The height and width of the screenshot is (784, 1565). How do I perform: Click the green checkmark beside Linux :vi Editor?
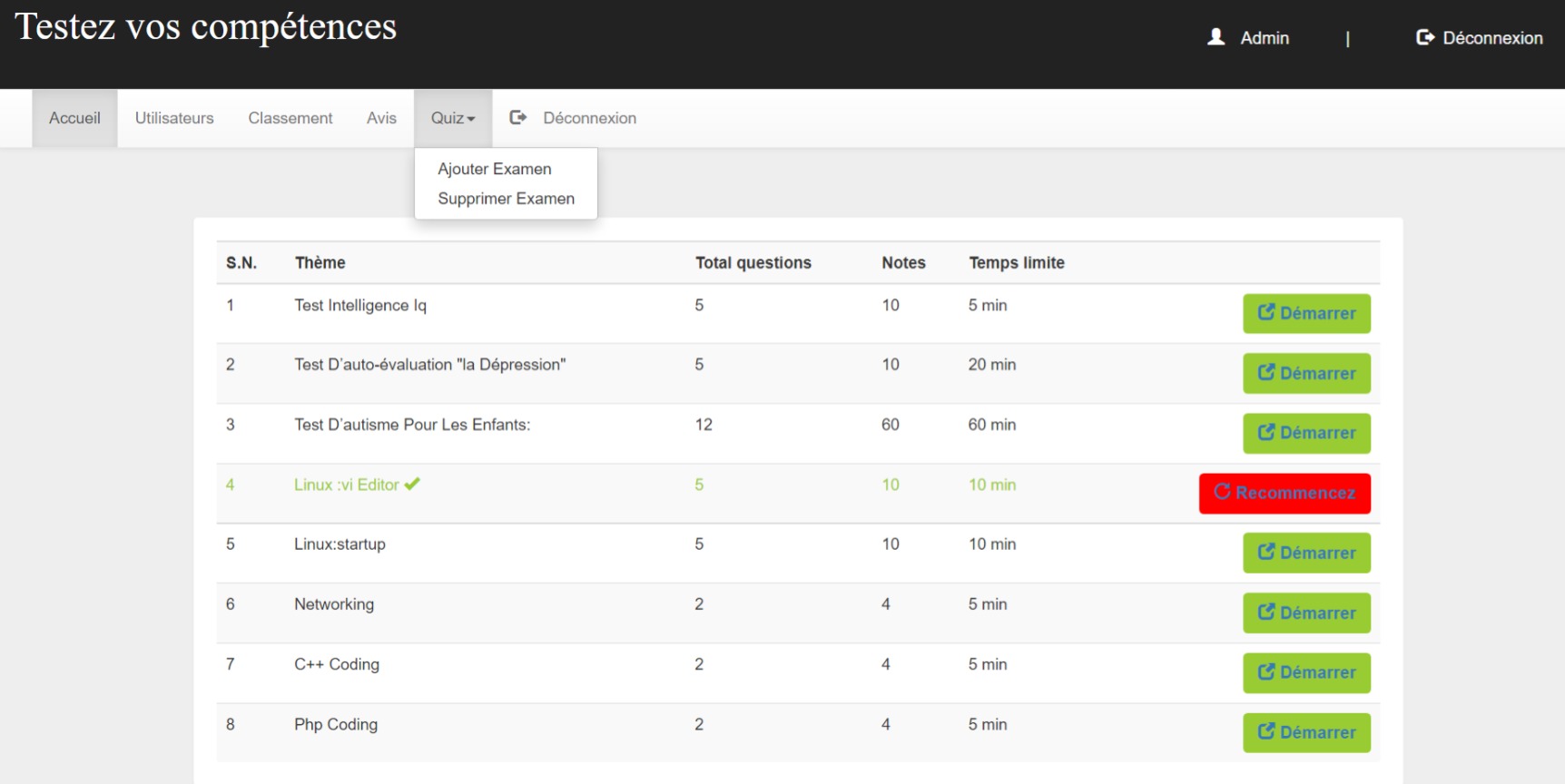[412, 485]
